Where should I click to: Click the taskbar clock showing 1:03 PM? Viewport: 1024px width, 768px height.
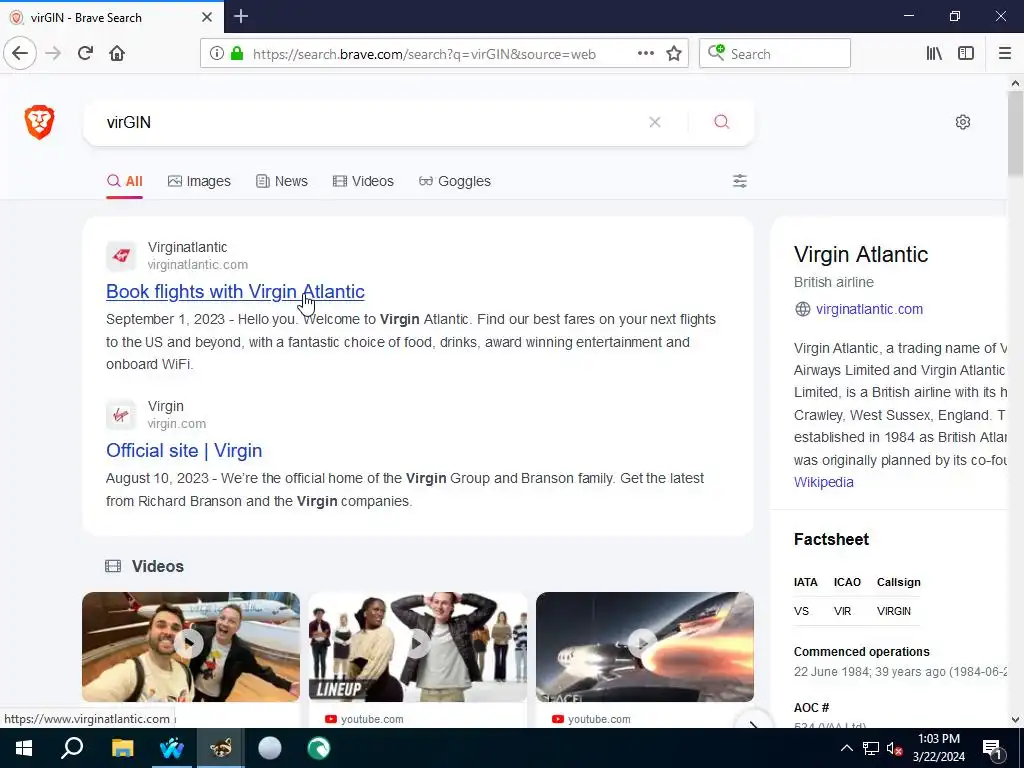click(938, 748)
